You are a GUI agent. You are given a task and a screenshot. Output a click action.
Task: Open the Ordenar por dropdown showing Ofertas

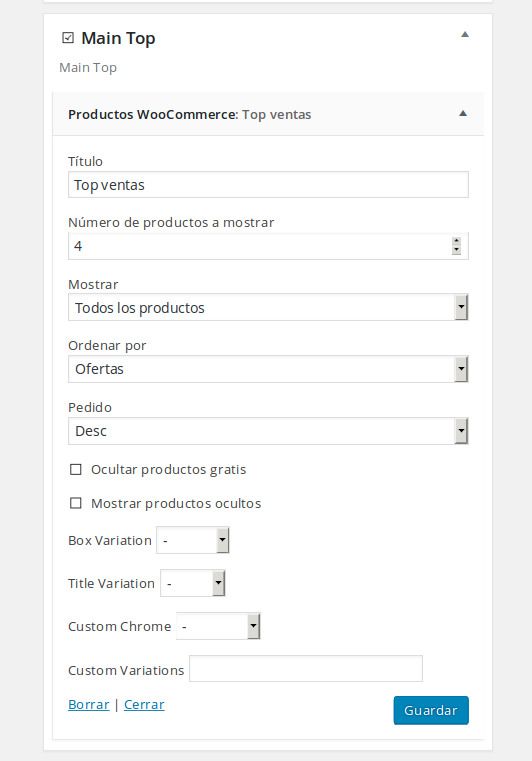point(268,369)
